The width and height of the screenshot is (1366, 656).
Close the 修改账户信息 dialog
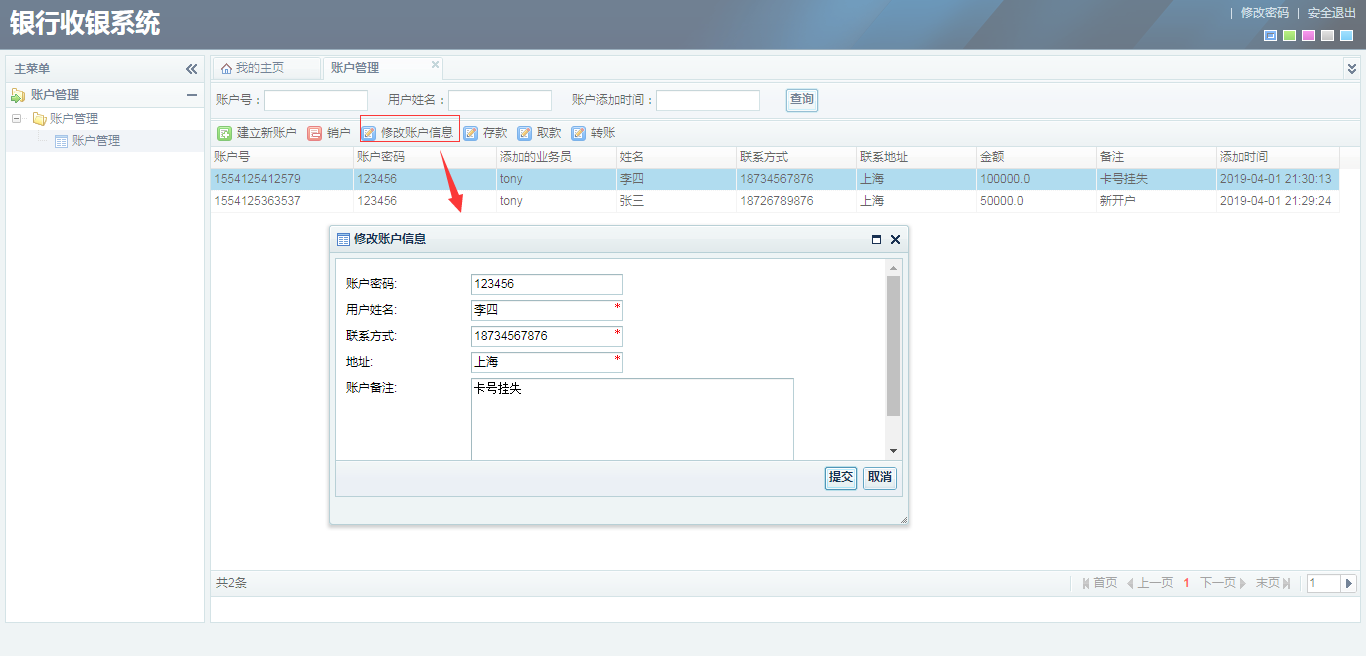coord(896,240)
